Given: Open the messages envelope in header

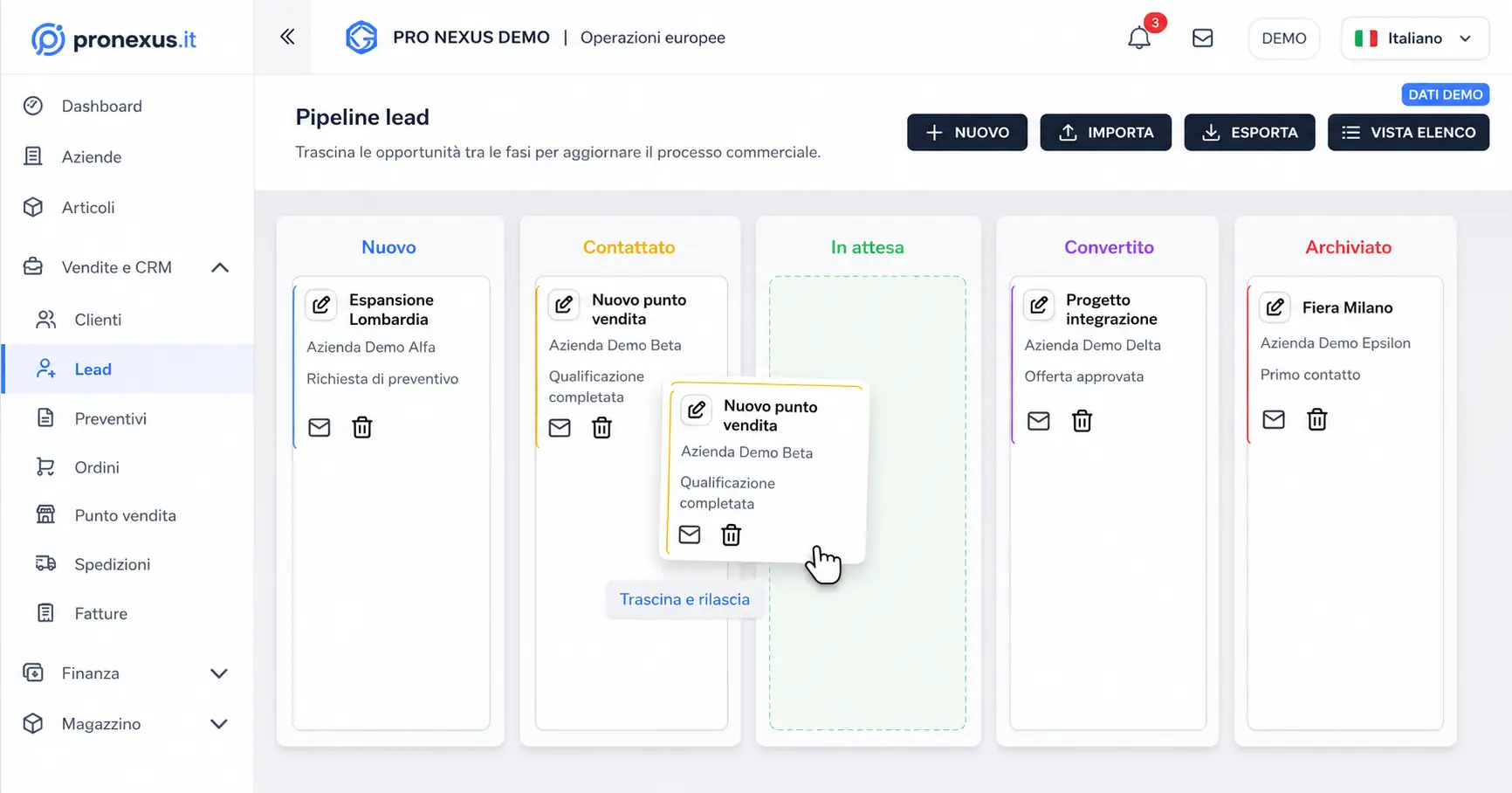Looking at the screenshot, I should pos(1202,38).
